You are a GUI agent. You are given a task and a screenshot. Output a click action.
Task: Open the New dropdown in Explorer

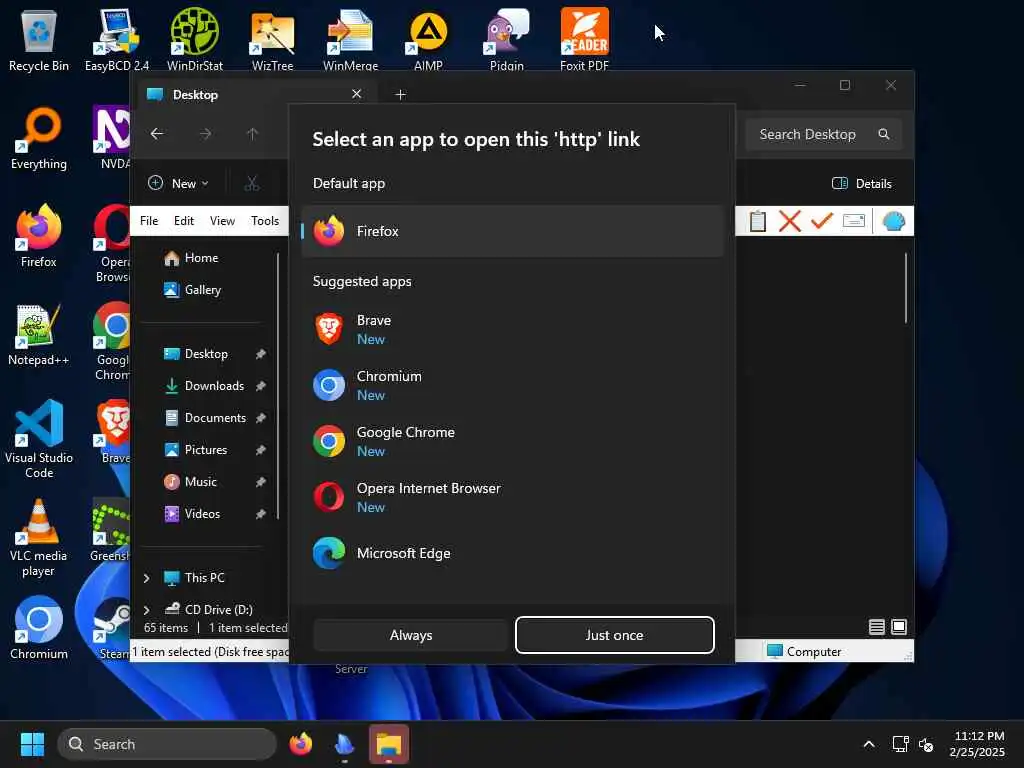178,184
